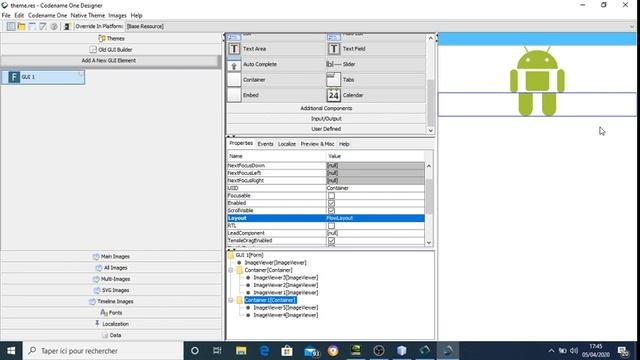
Task: Toggle the TensileDragEnabled checkbox
Action: 331,241
